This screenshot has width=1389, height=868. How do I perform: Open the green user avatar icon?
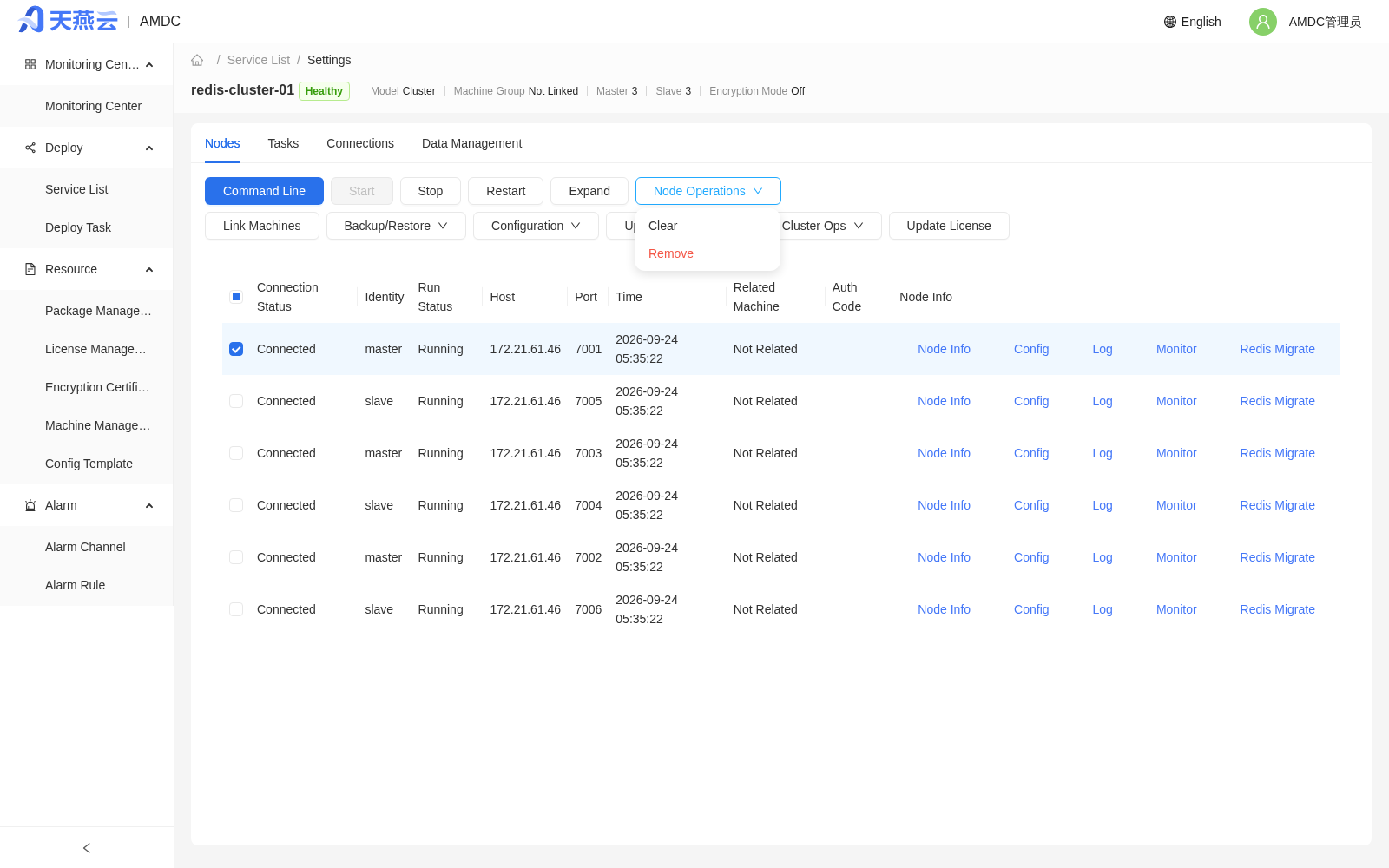(x=1262, y=22)
